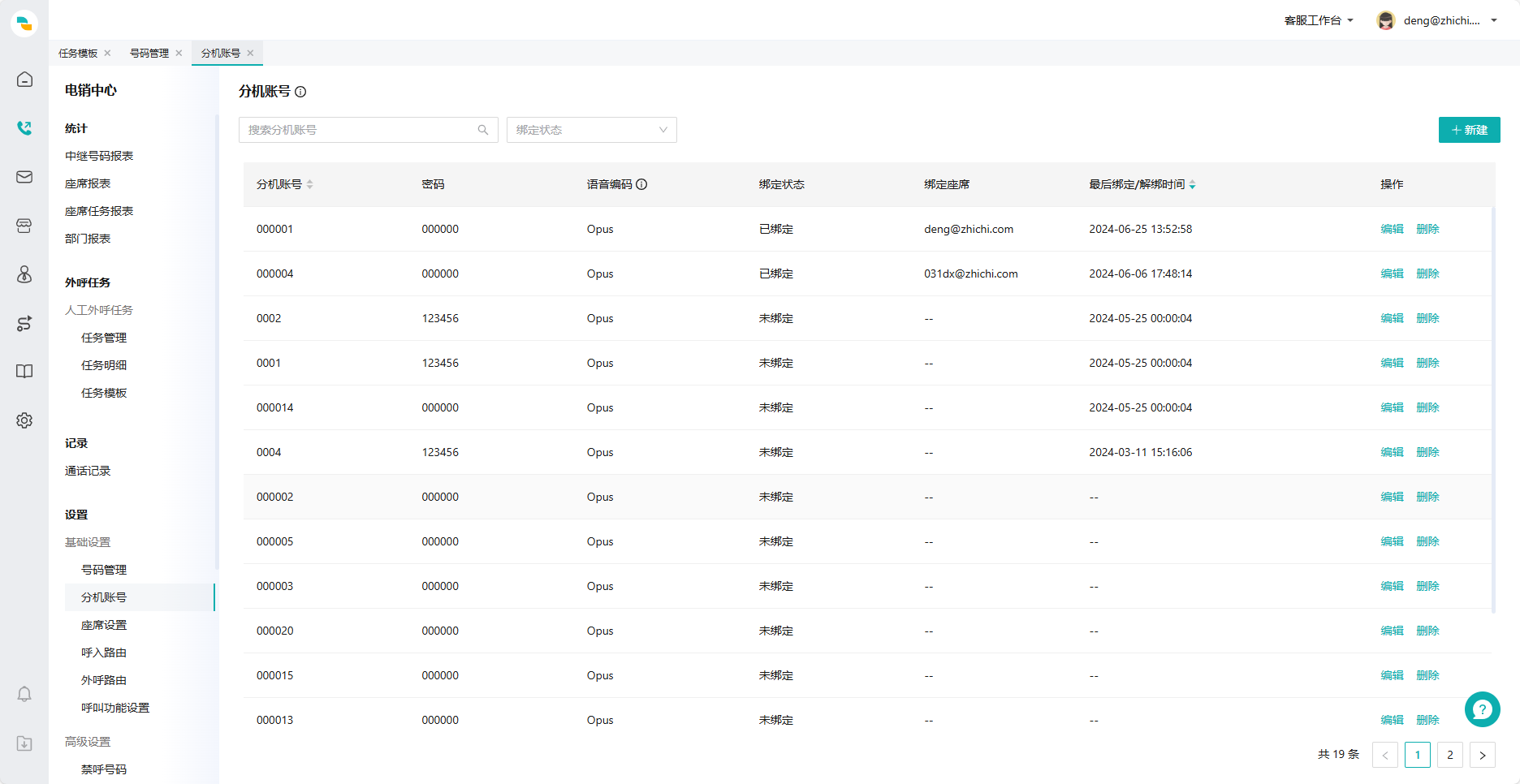The image size is (1520, 784).
Task: Click the user avatar image
Action: tap(1386, 20)
